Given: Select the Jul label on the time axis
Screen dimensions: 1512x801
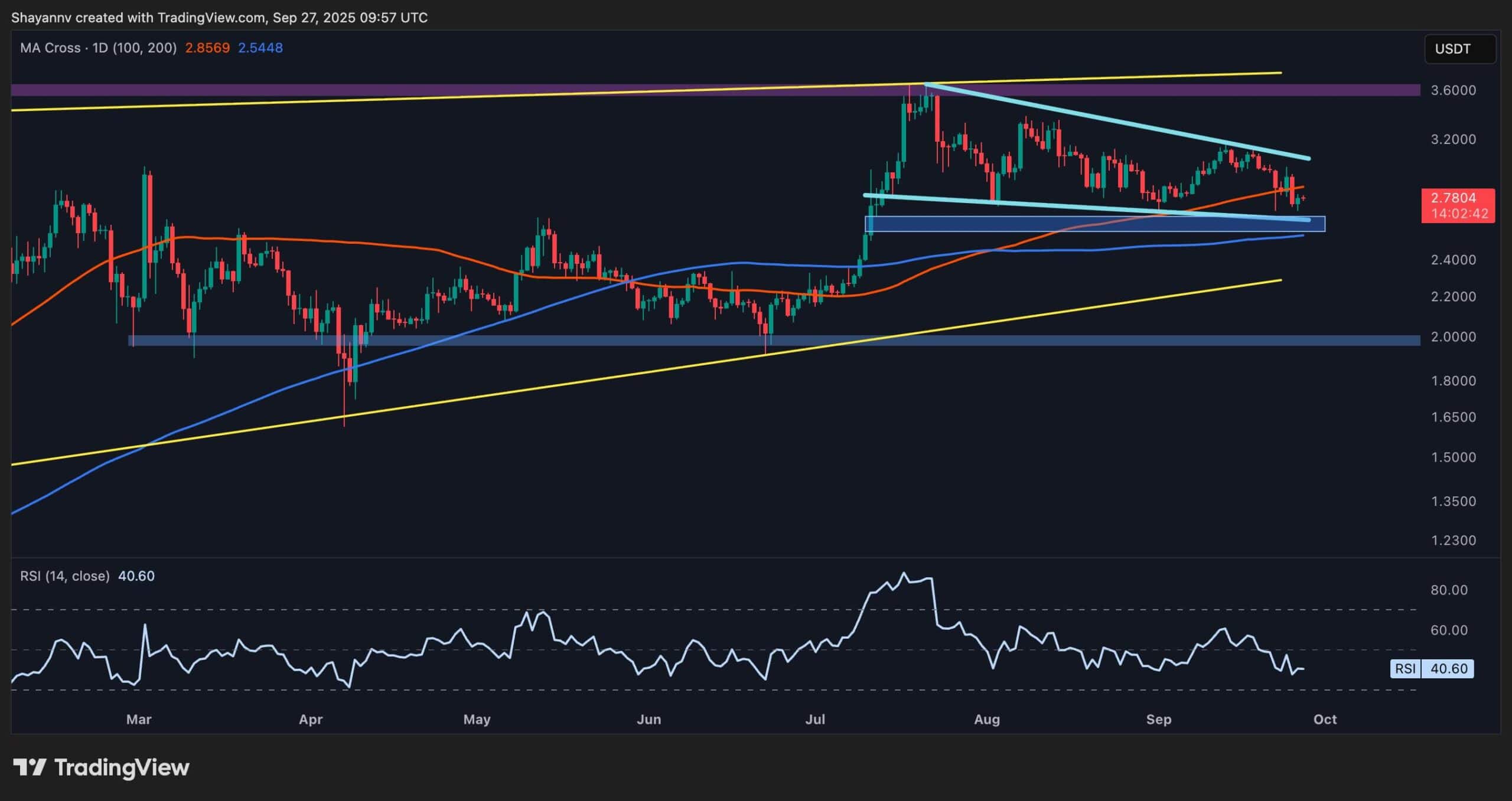Looking at the screenshot, I should tap(815, 720).
